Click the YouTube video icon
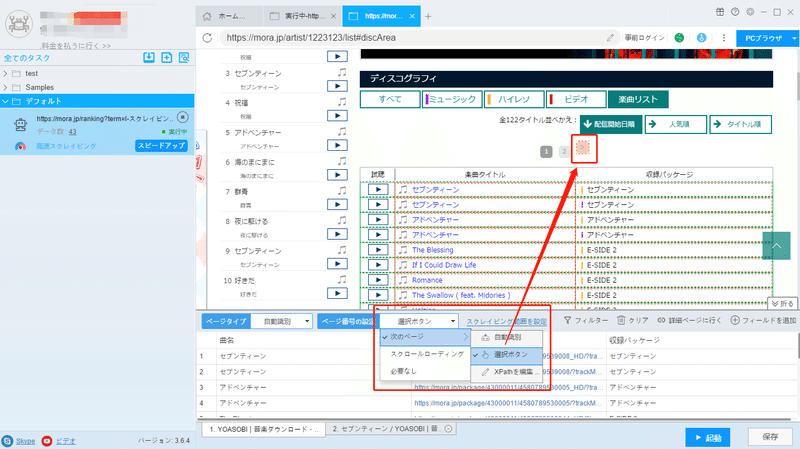This screenshot has height=449, width=800. coord(47,441)
